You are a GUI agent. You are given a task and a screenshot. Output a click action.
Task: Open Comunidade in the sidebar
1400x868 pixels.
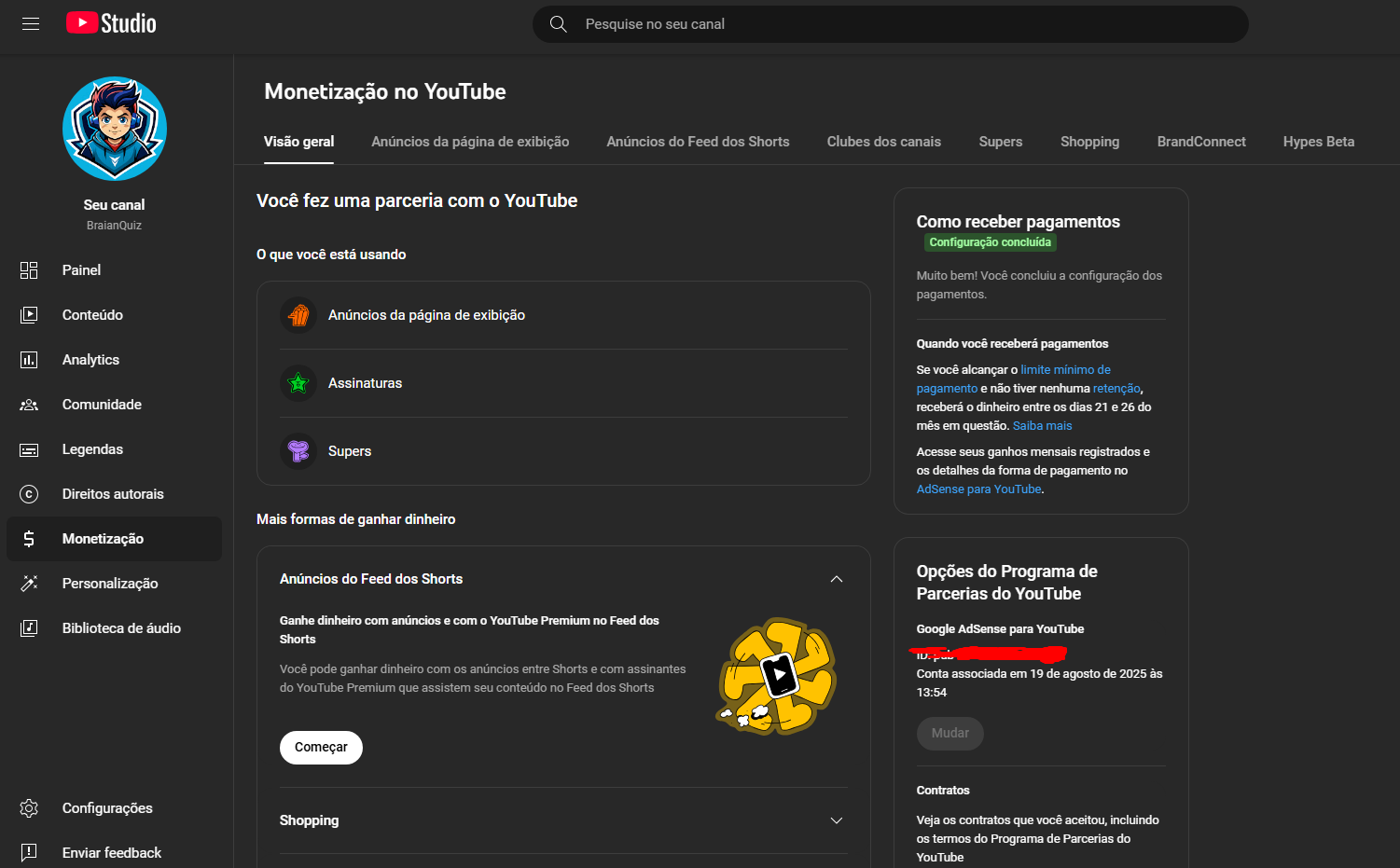click(x=115, y=405)
